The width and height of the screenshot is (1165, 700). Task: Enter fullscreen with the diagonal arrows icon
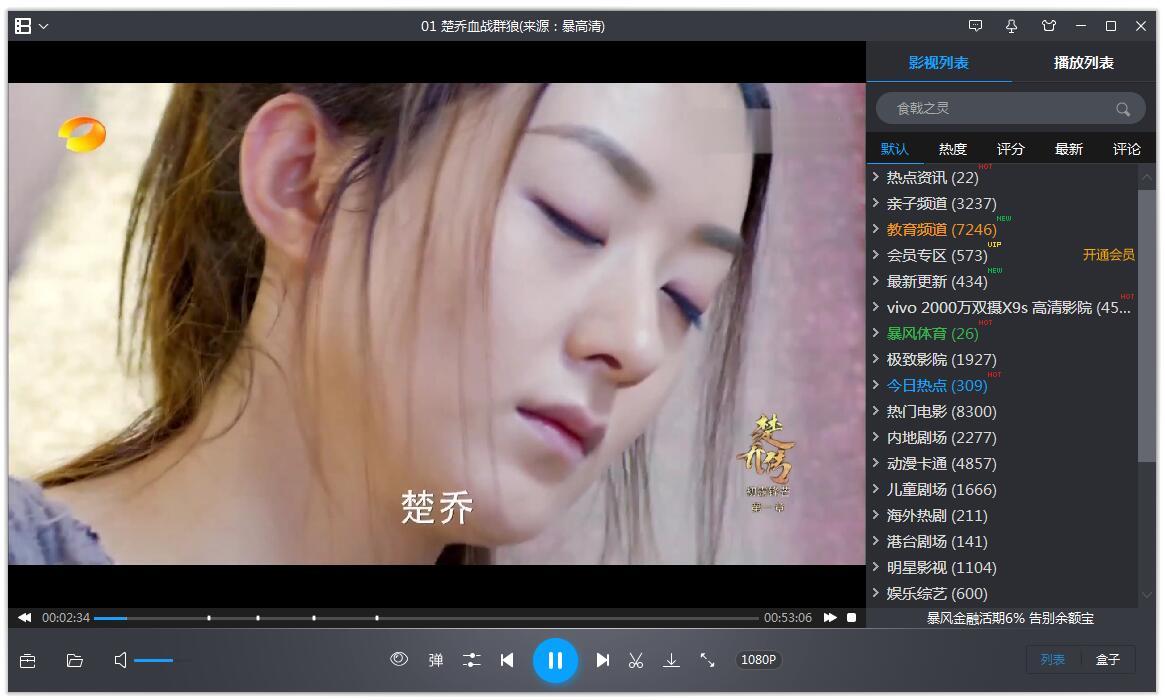[x=707, y=660]
